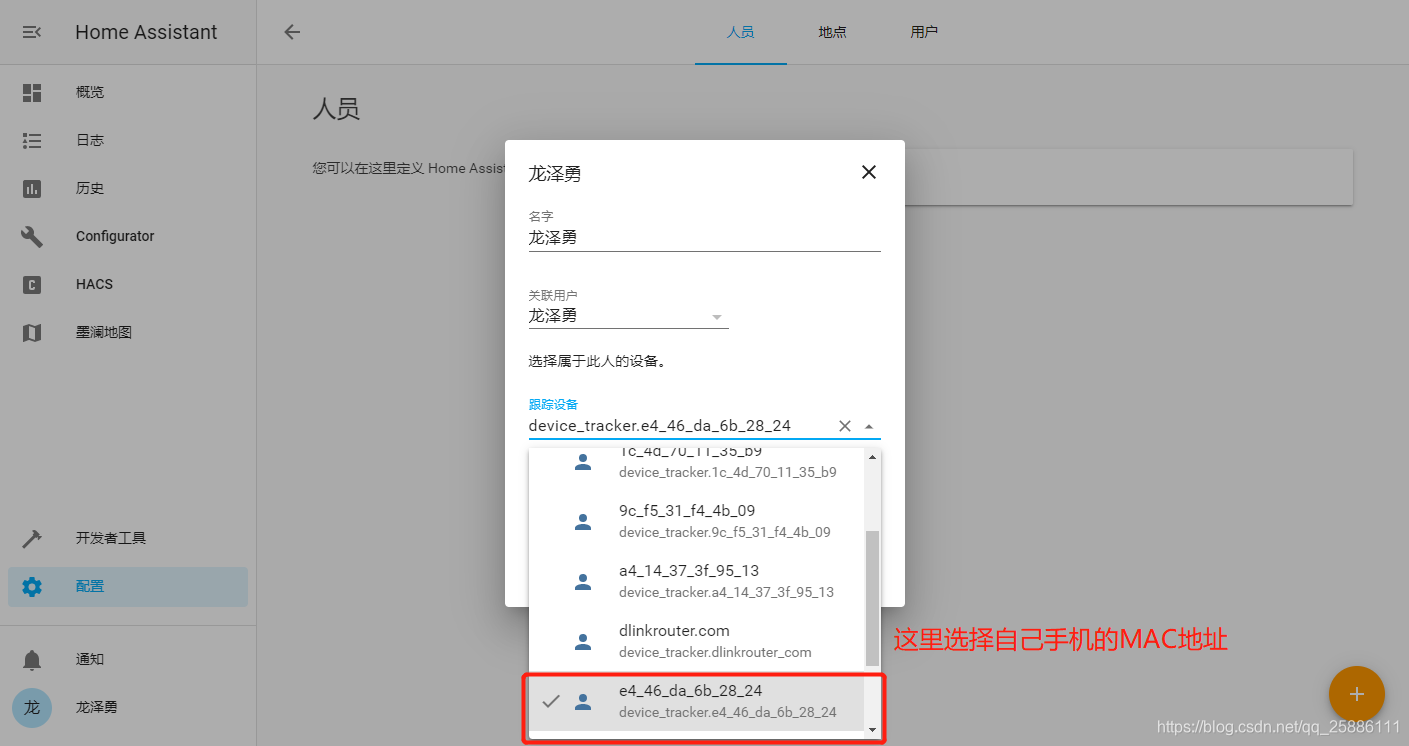Open the 历史 history chart icon

[x=32, y=188]
